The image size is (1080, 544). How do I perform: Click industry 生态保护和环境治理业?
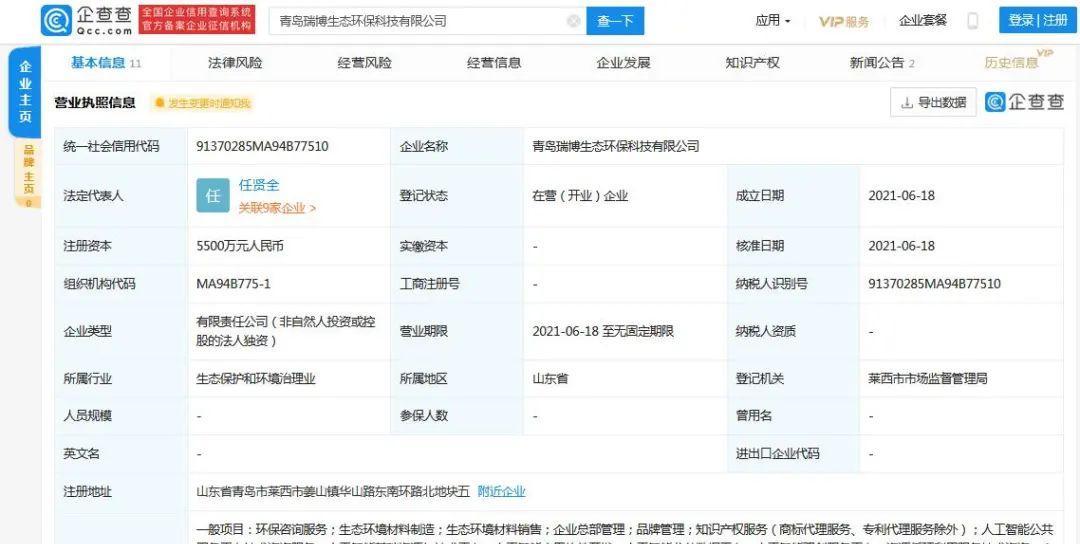(x=256, y=379)
